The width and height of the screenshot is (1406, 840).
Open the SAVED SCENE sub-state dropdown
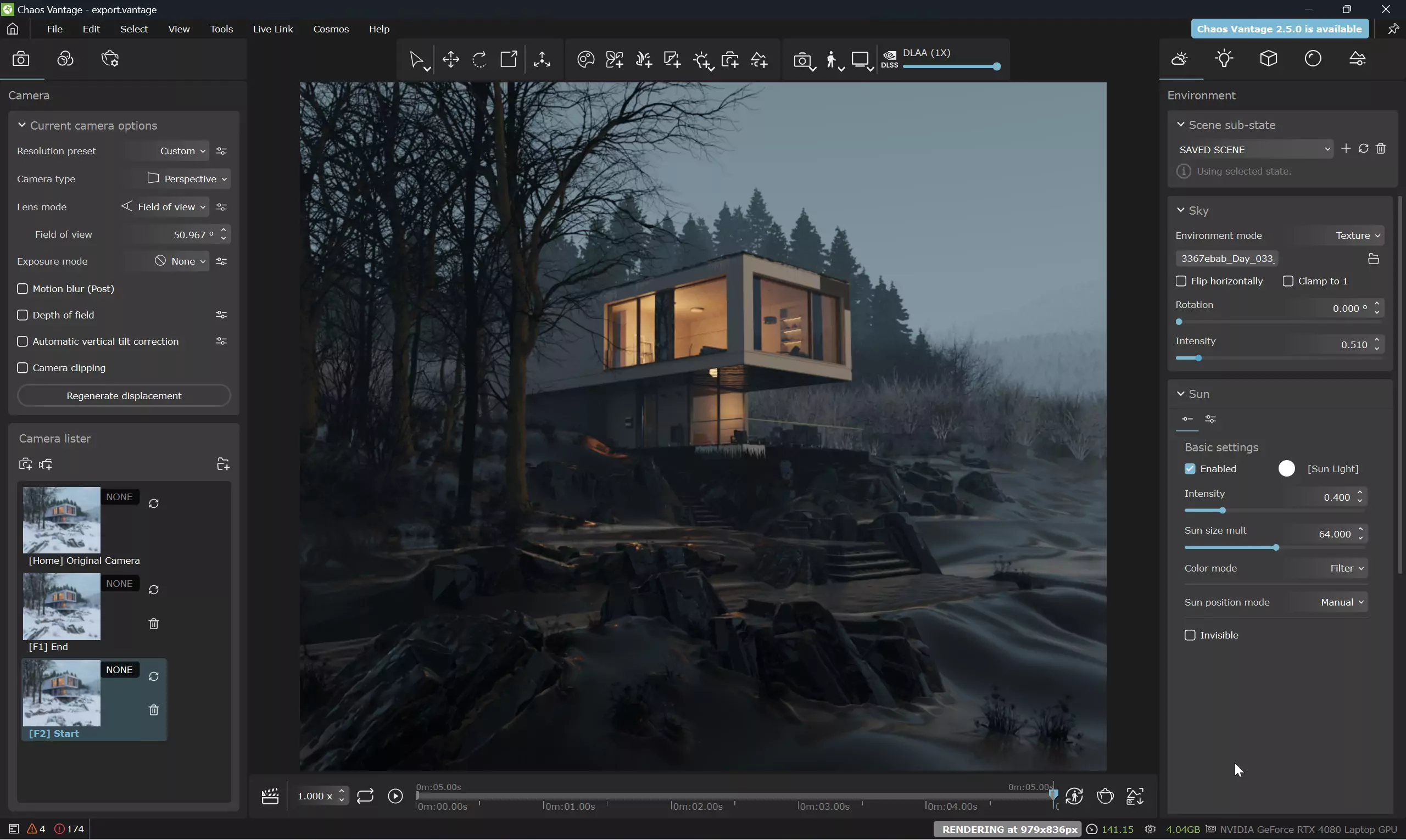tap(1254, 149)
